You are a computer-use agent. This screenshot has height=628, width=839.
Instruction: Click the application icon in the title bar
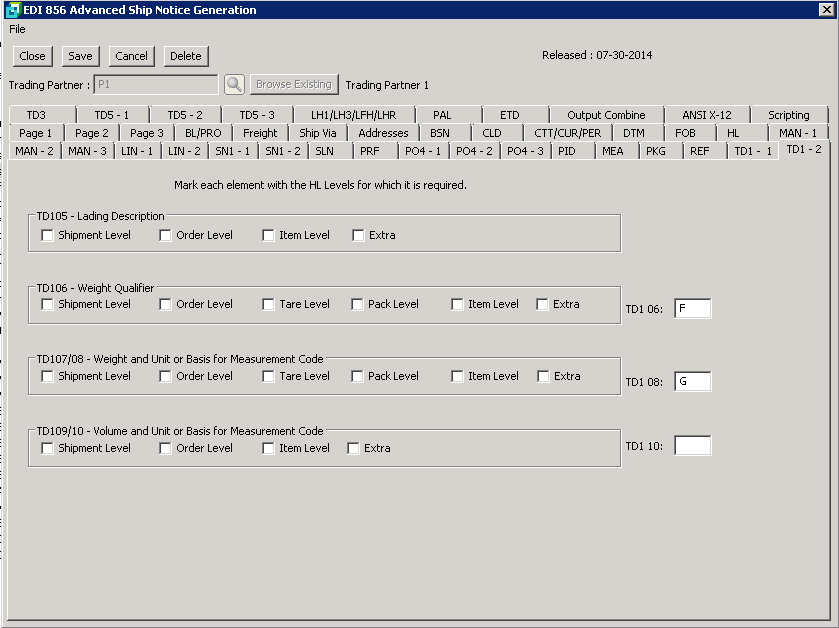pyautogui.click(x=11, y=10)
